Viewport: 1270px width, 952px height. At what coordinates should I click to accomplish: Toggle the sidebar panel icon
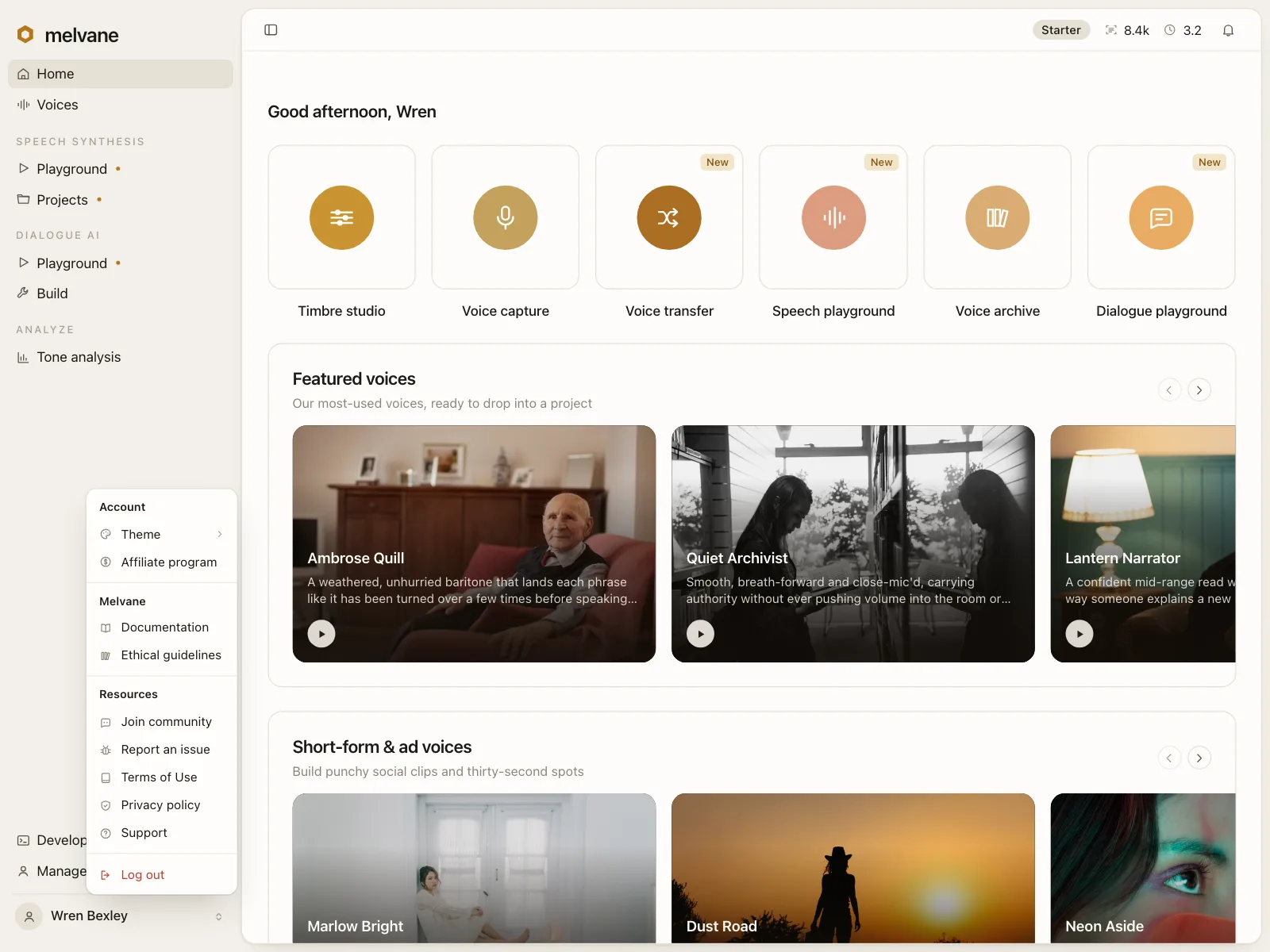271,30
